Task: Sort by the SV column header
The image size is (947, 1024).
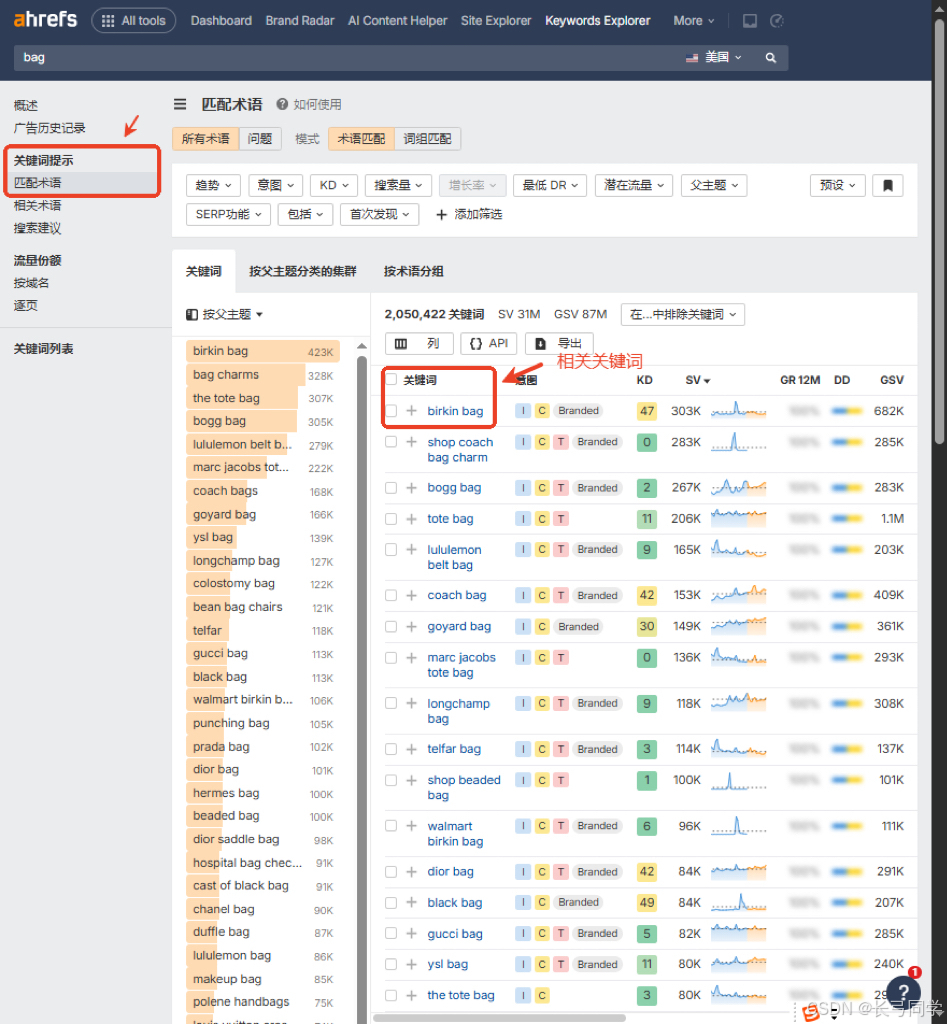Action: 698,380
